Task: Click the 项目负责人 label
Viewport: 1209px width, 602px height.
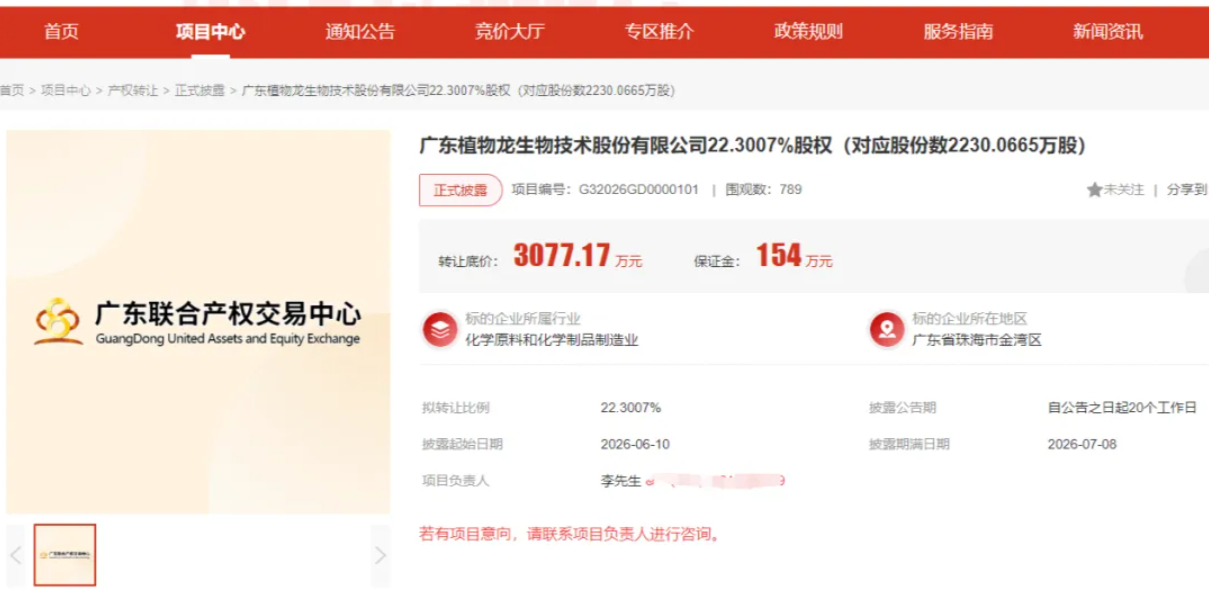Action: (456, 481)
